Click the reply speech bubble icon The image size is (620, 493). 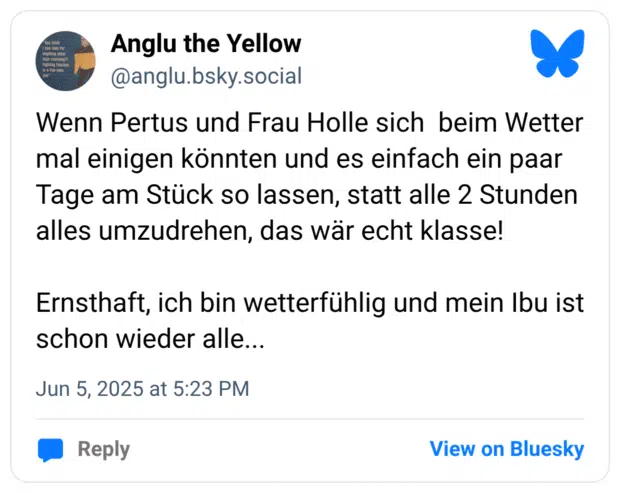coord(50,449)
